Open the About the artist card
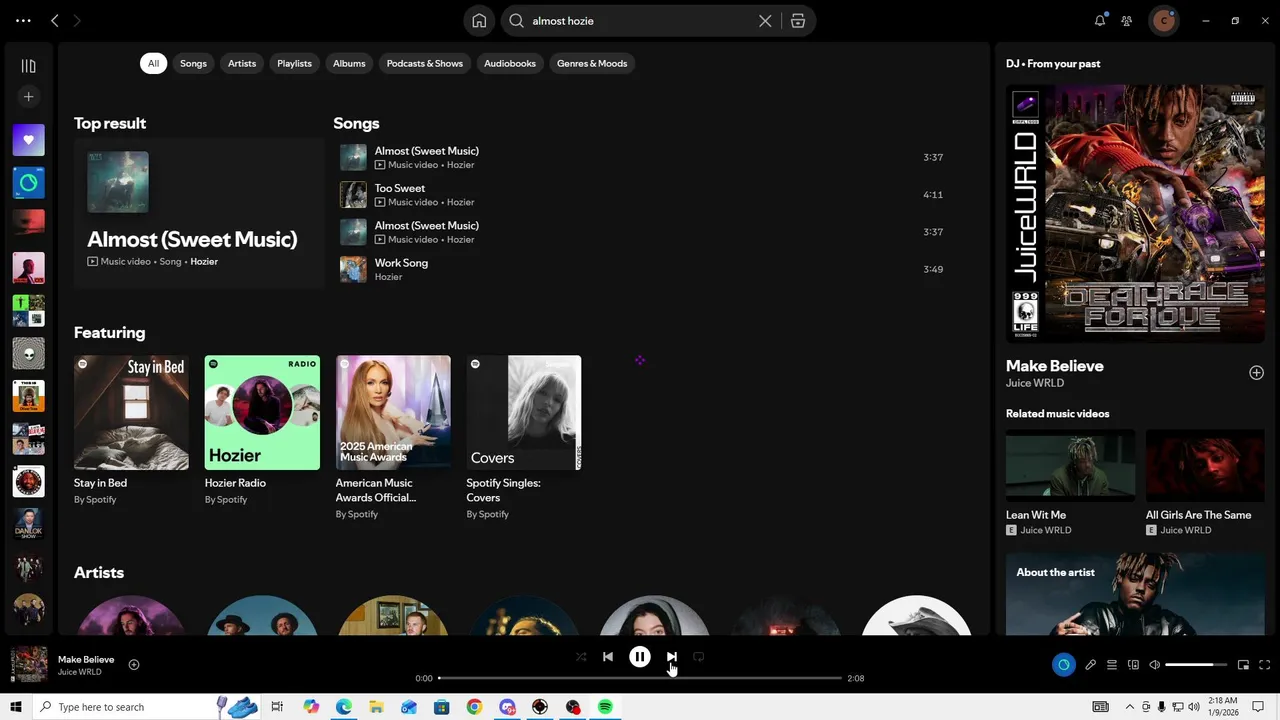 click(1135, 594)
